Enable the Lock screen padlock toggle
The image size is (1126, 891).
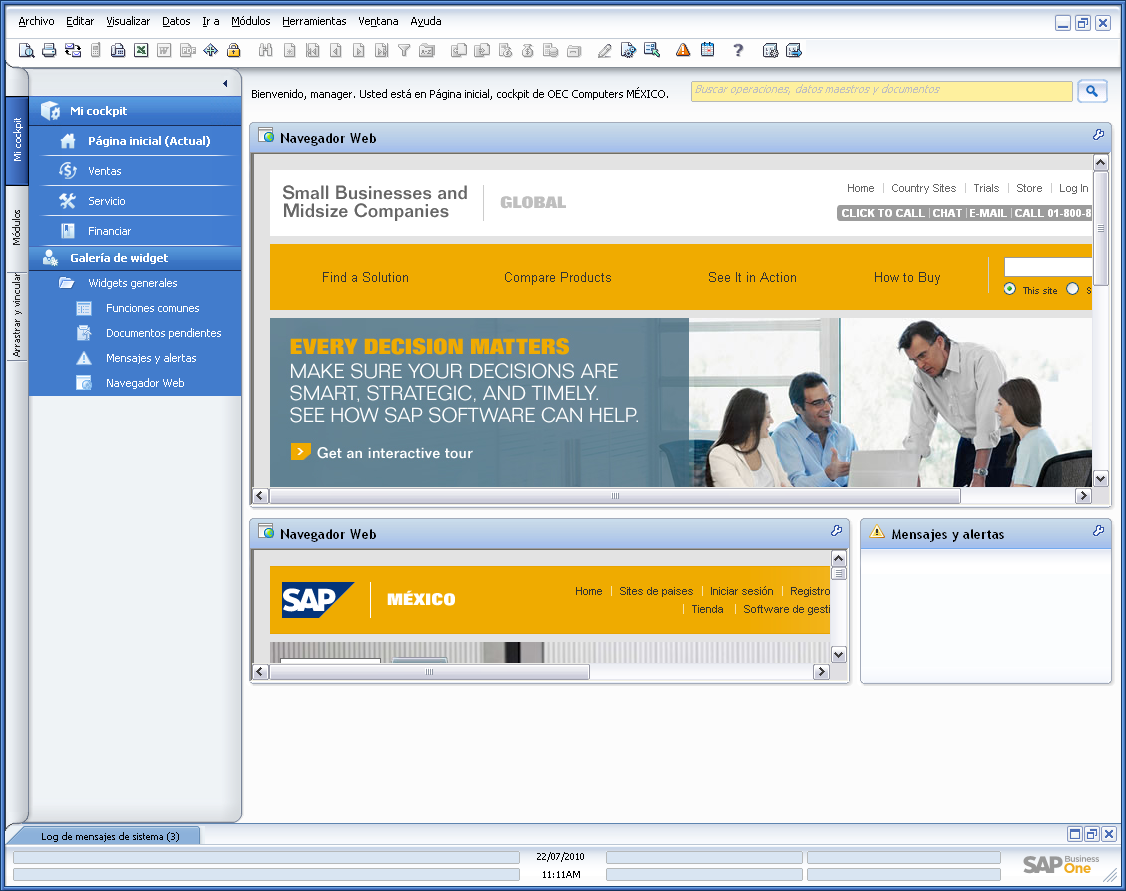[233, 49]
